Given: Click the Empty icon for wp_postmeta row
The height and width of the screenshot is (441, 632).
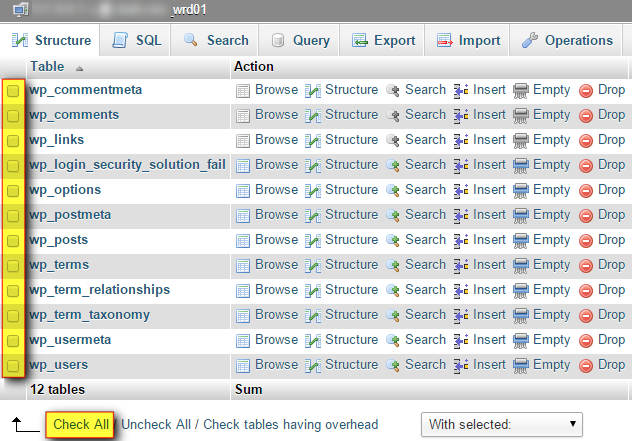Looking at the screenshot, I should click(x=521, y=215).
